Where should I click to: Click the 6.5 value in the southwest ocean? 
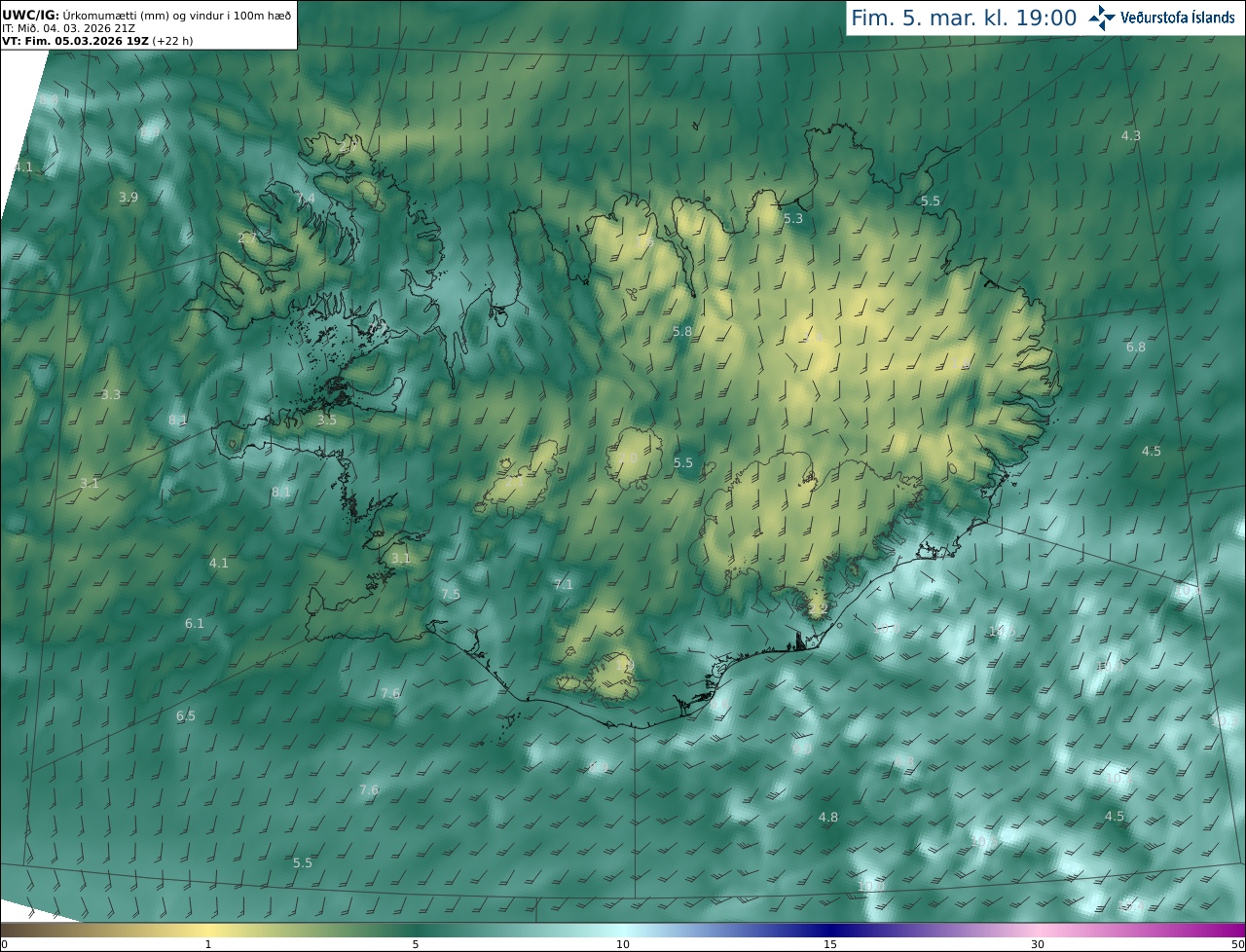[x=186, y=716]
